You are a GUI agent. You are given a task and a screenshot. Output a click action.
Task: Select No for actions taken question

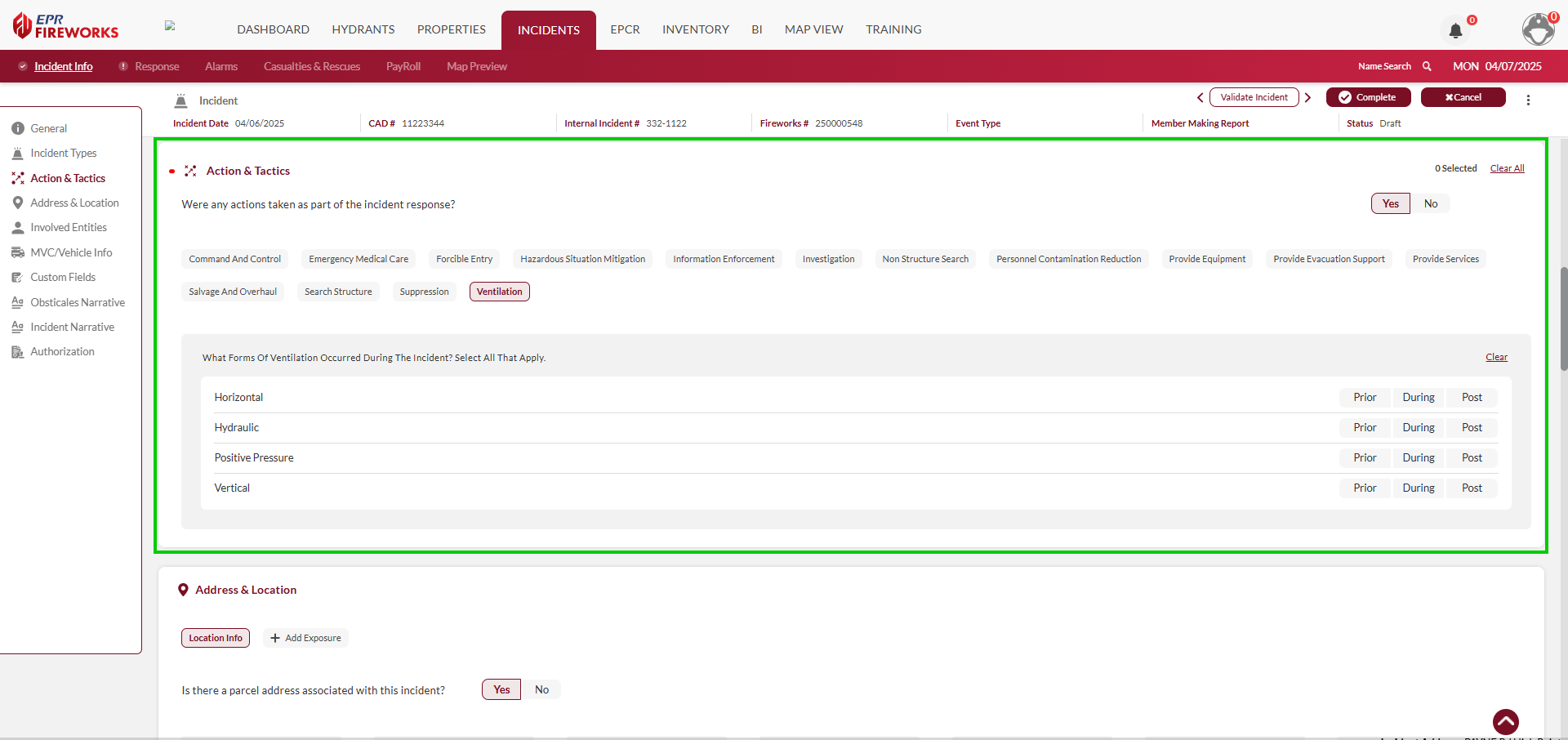pos(1431,204)
